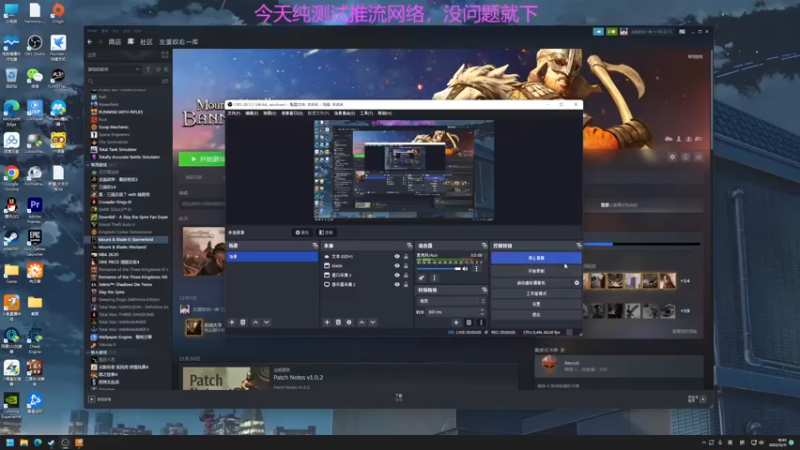Undock the OBS audio mixer panel

click(484, 246)
